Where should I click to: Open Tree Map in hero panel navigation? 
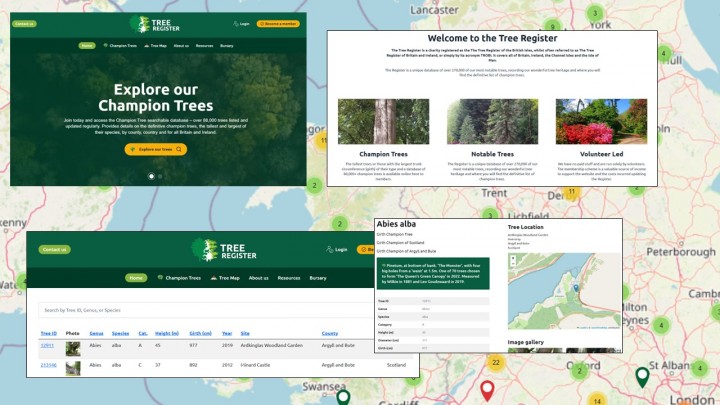[x=156, y=45]
